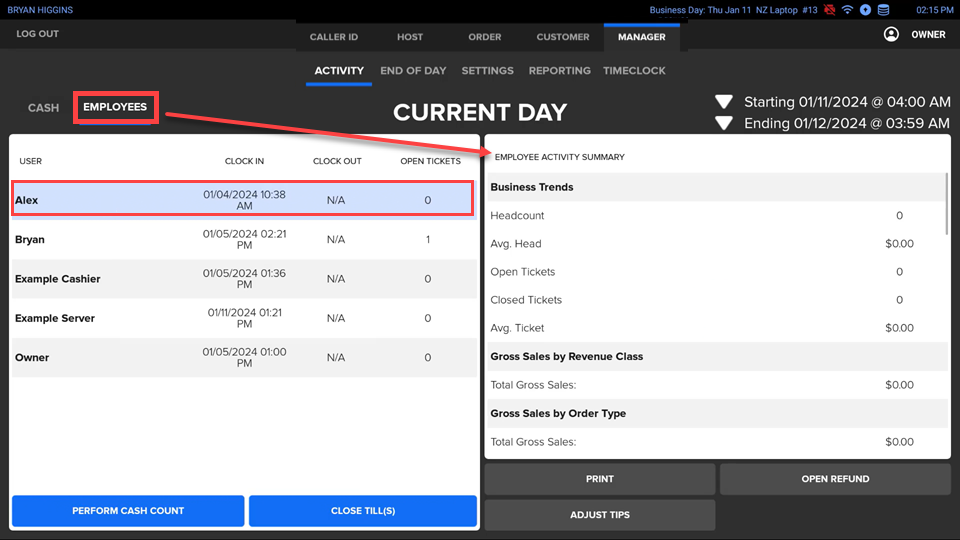Click the Close Till(s) button

[362, 511]
